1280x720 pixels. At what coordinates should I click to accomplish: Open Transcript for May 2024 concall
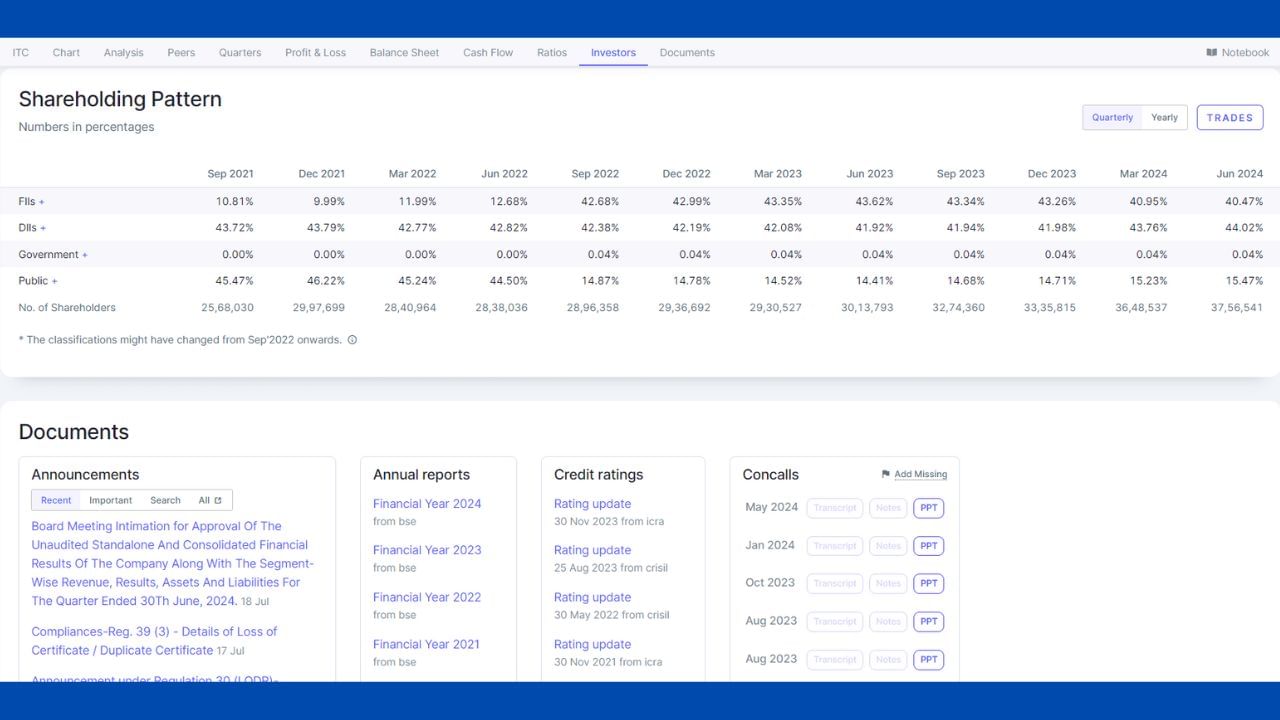pos(835,508)
